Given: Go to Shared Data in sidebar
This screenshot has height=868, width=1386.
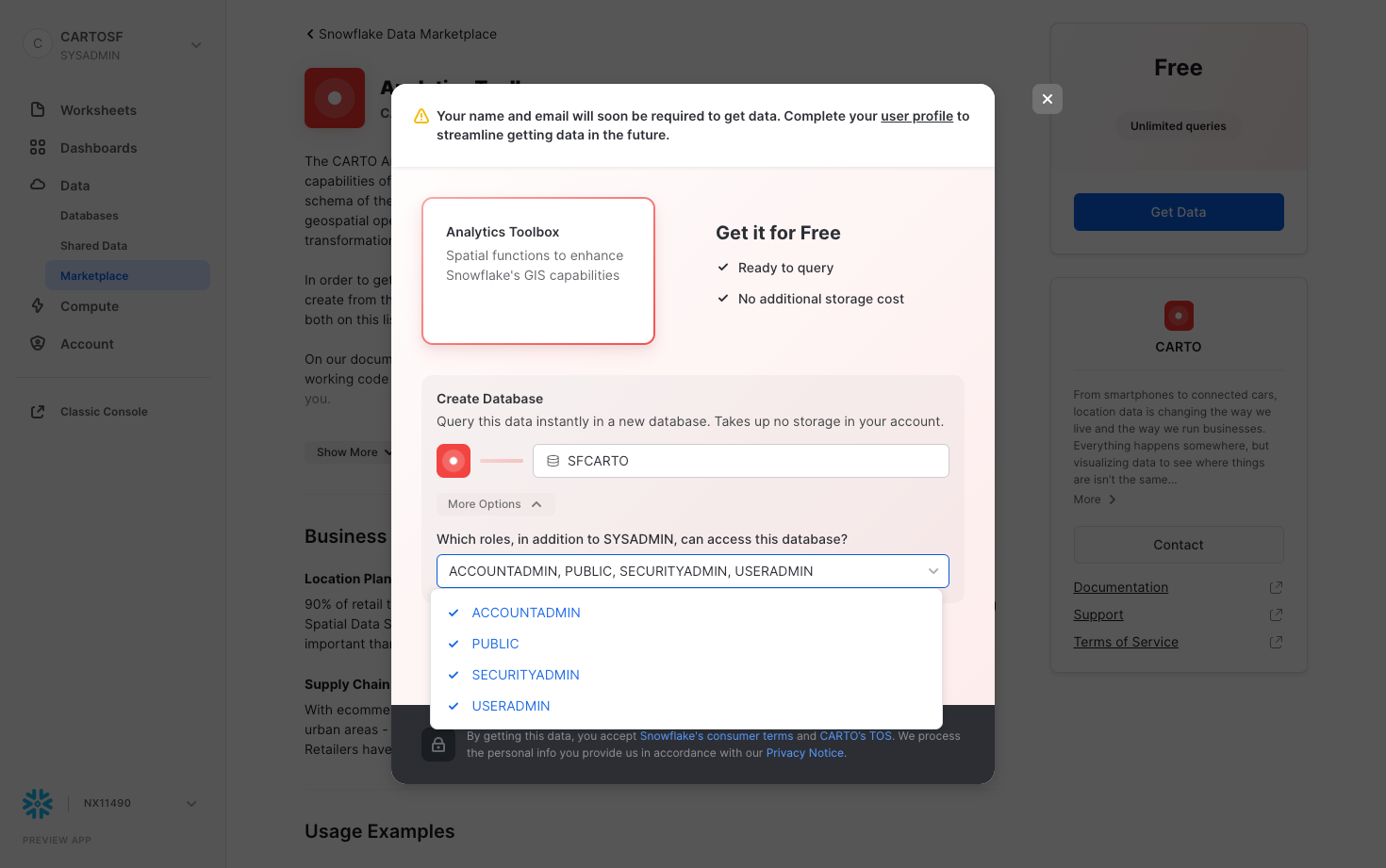Looking at the screenshot, I should (93, 246).
